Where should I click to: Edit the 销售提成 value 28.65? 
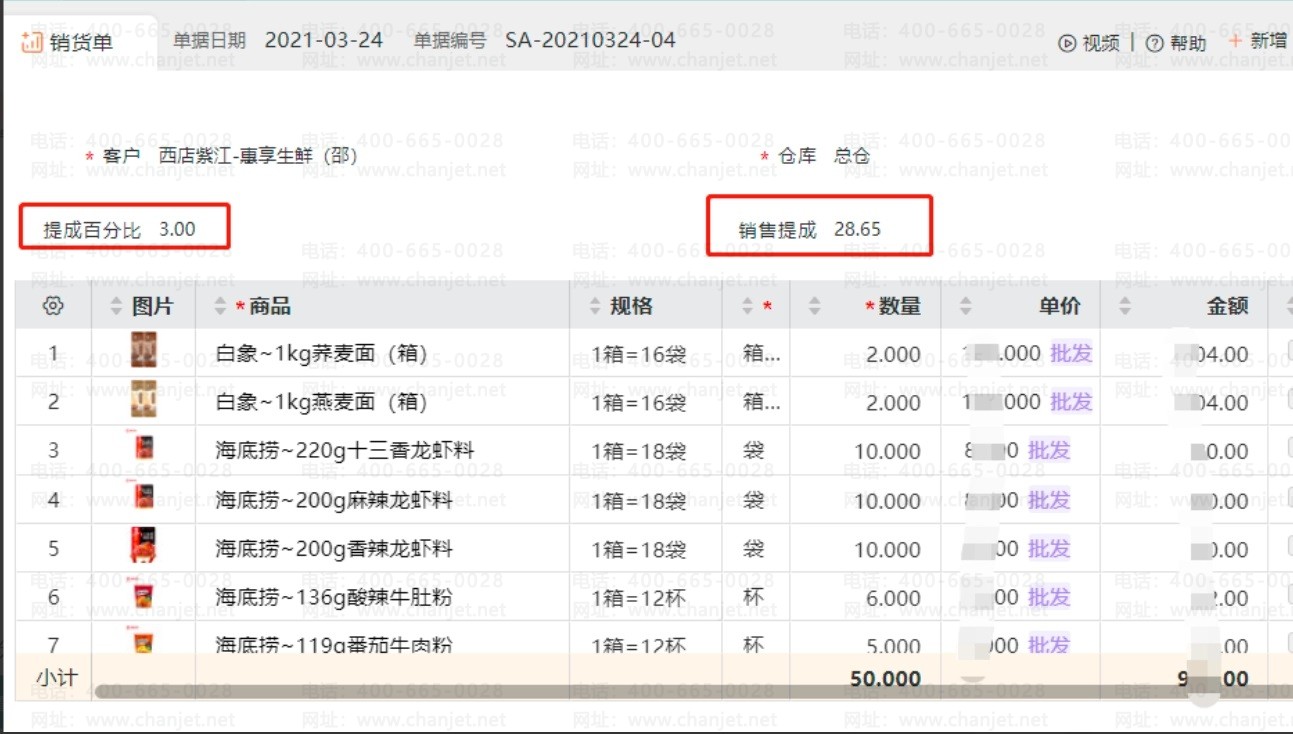[x=858, y=229]
